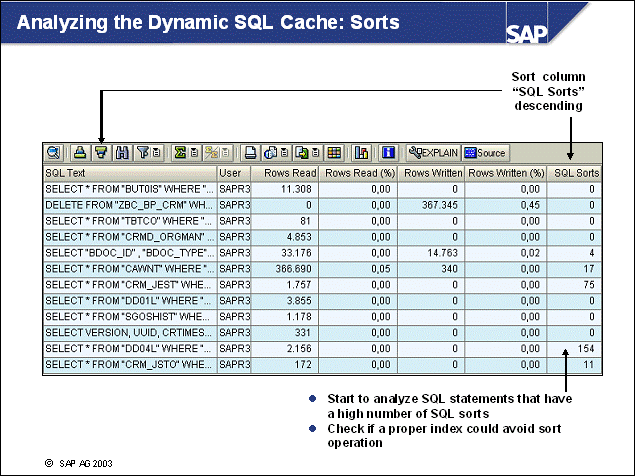Select the DELETE FROM "ZBC_BP_CRM" row

pyautogui.click(x=130, y=204)
